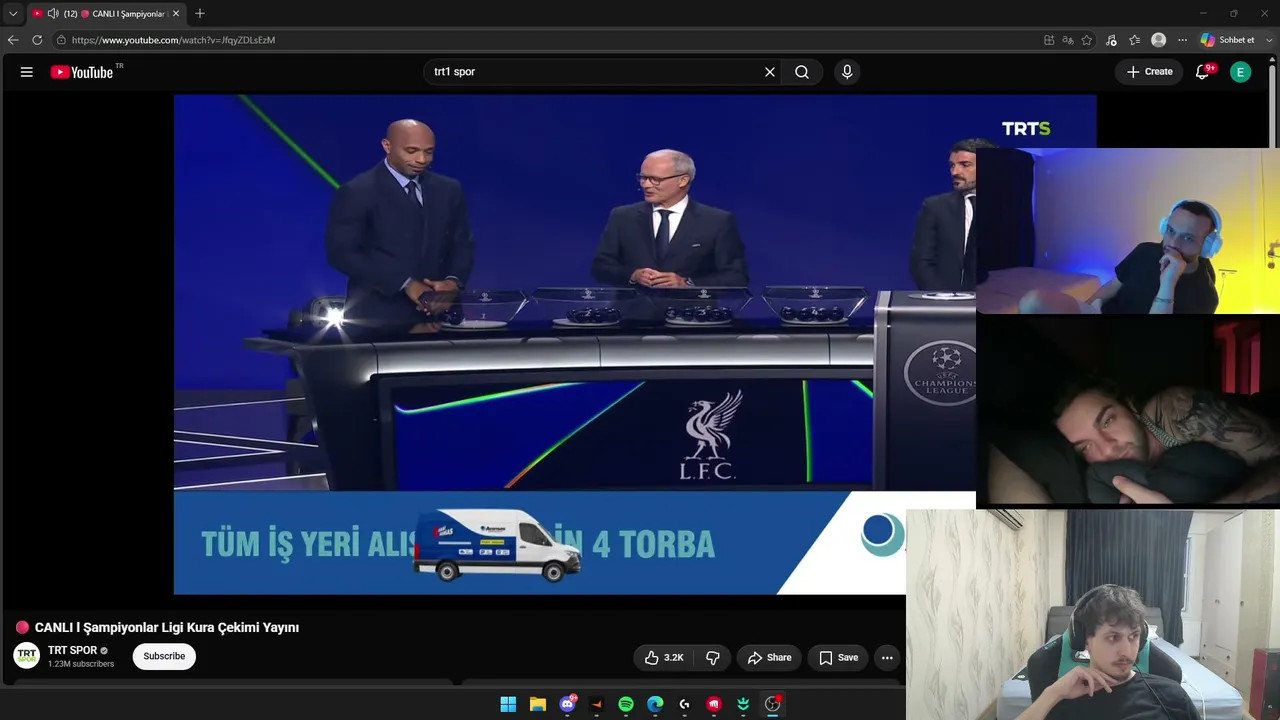Image resolution: width=1280 pixels, height=720 pixels.
Task: Switch to the CANLI Şampiyonlar YouTube tab
Action: [105, 14]
